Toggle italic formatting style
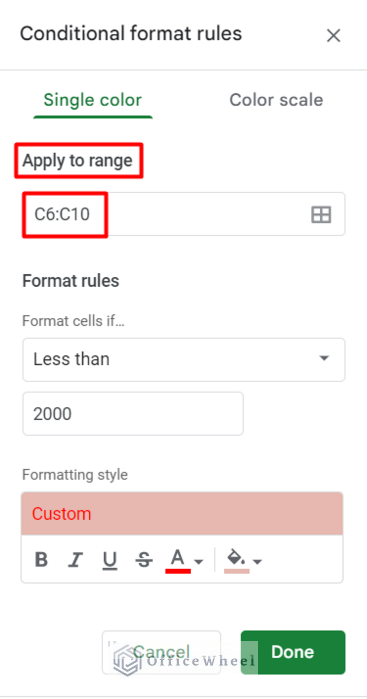This screenshot has height=699, width=367. tap(75, 559)
